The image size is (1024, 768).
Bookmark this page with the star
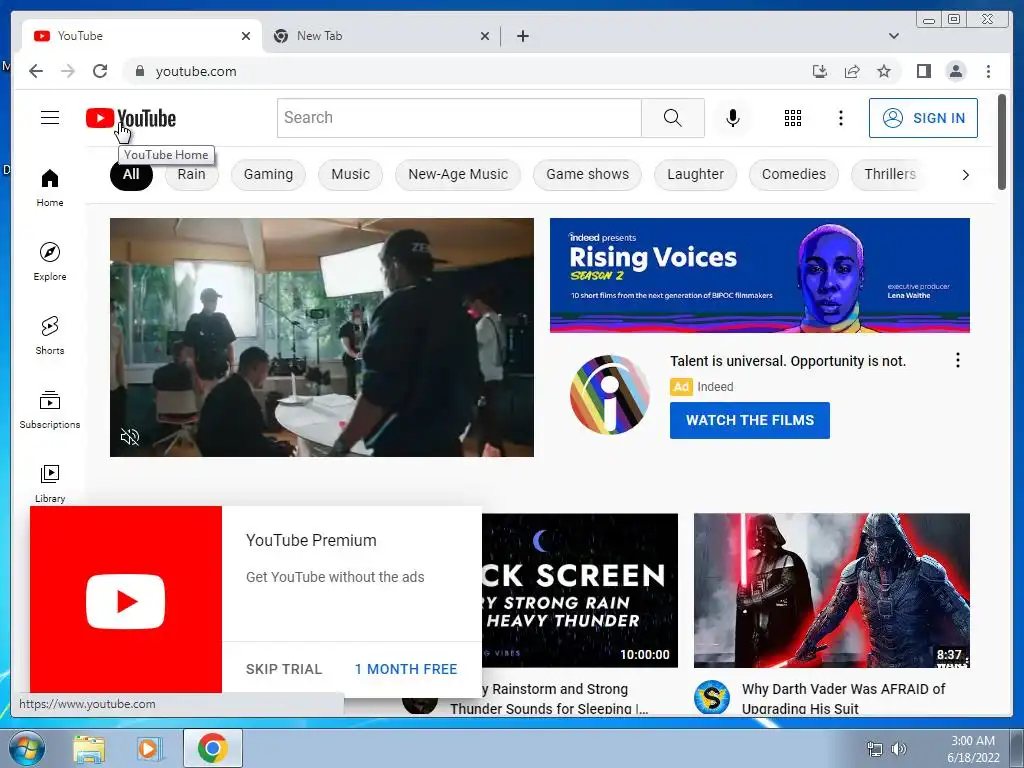tap(884, 71)
